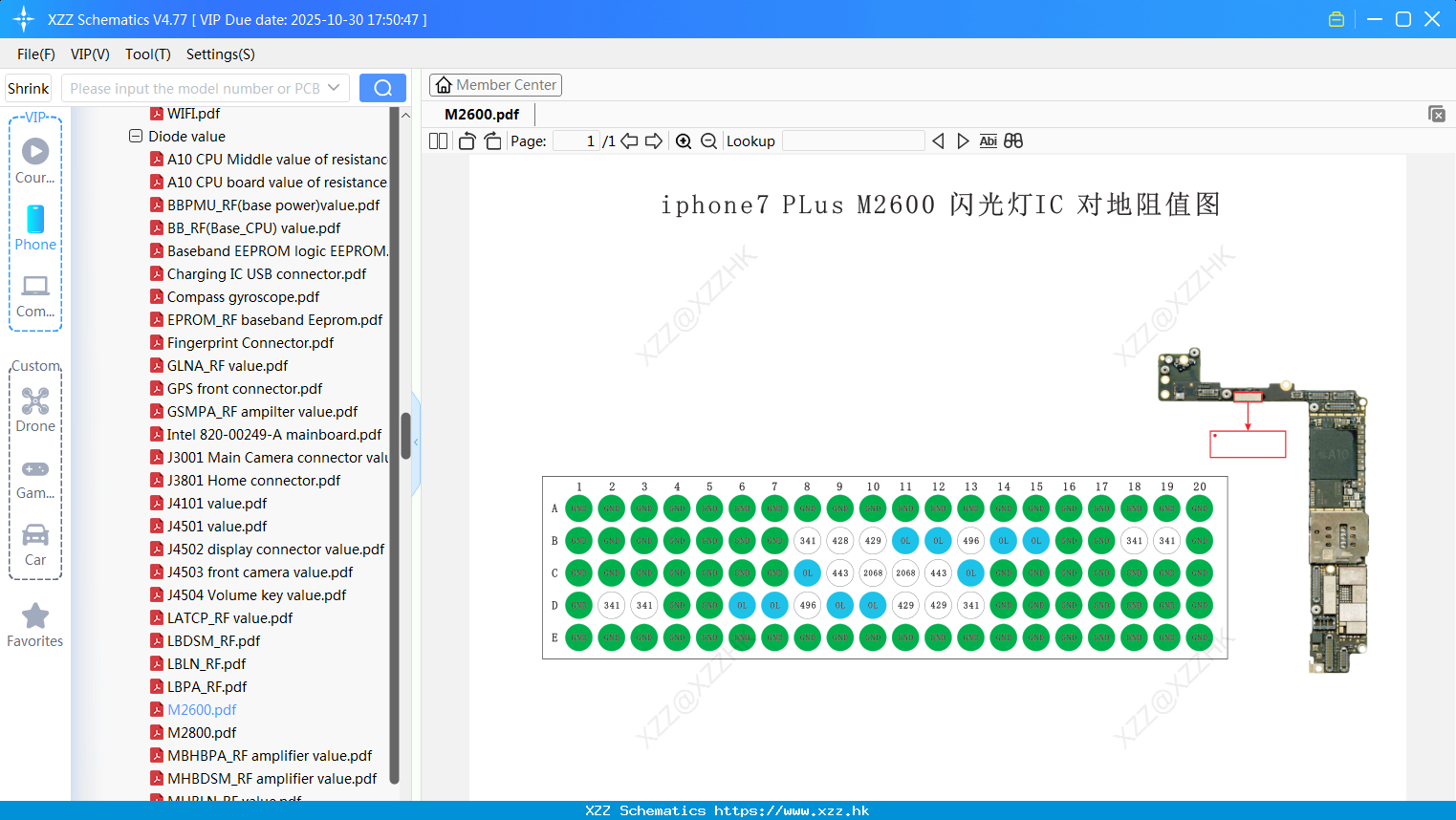Click the XZZ logo in title bar
The height and width of the screenshot is (820, 1456).
pyautogui.click(x=24, y=19)
